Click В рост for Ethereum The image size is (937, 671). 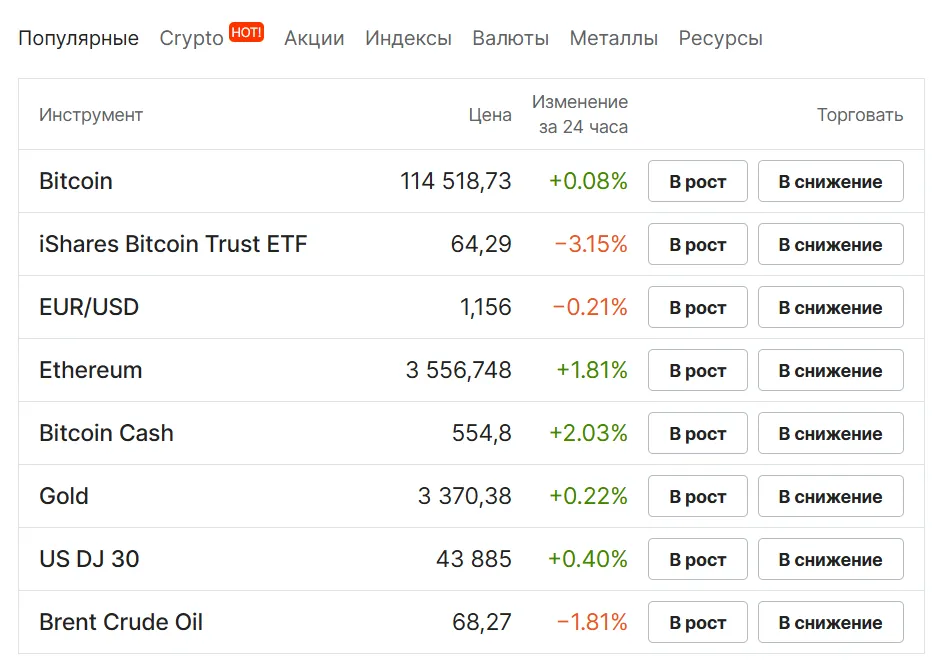point(697,370)
